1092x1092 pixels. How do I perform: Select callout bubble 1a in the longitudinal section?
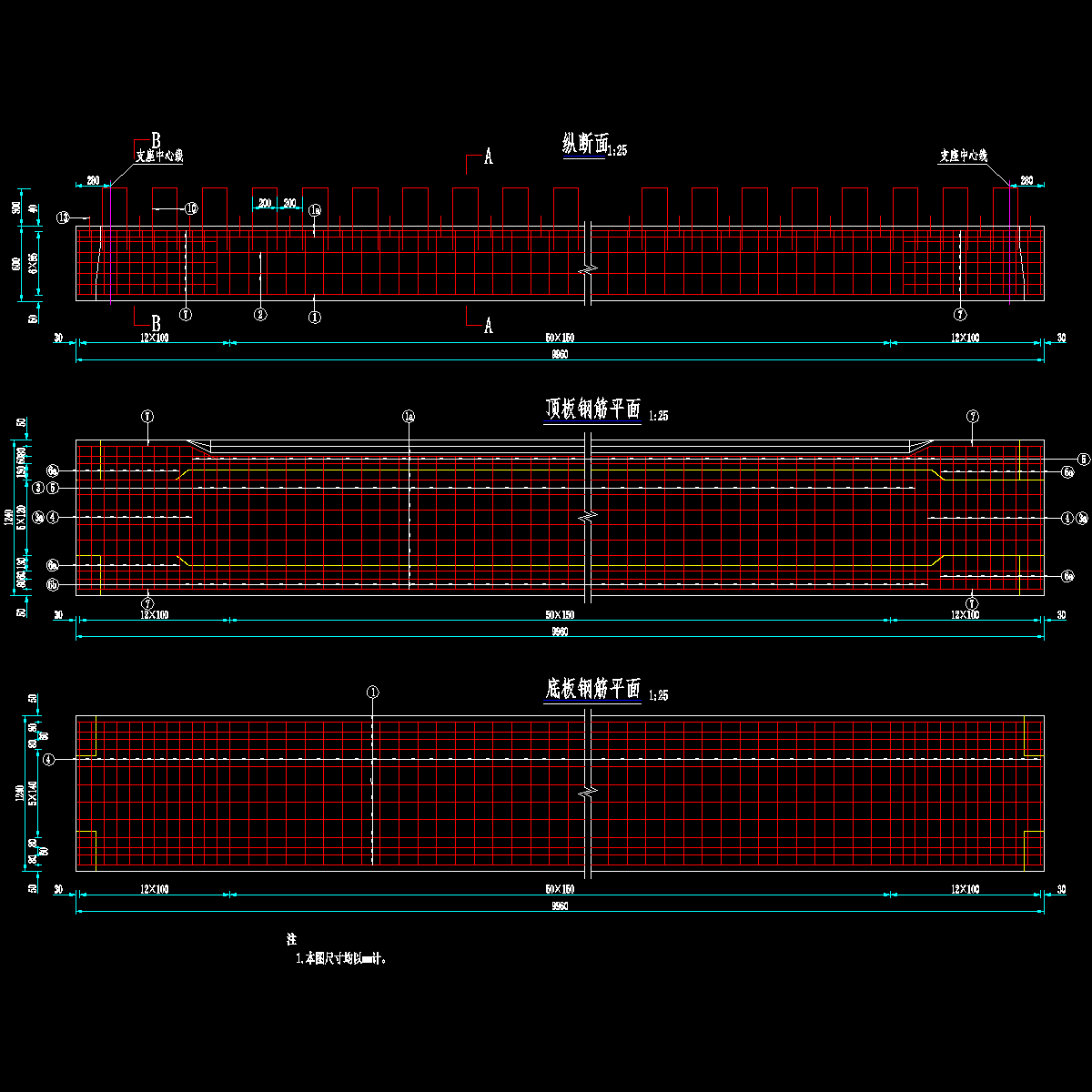(x=314, y=210)
